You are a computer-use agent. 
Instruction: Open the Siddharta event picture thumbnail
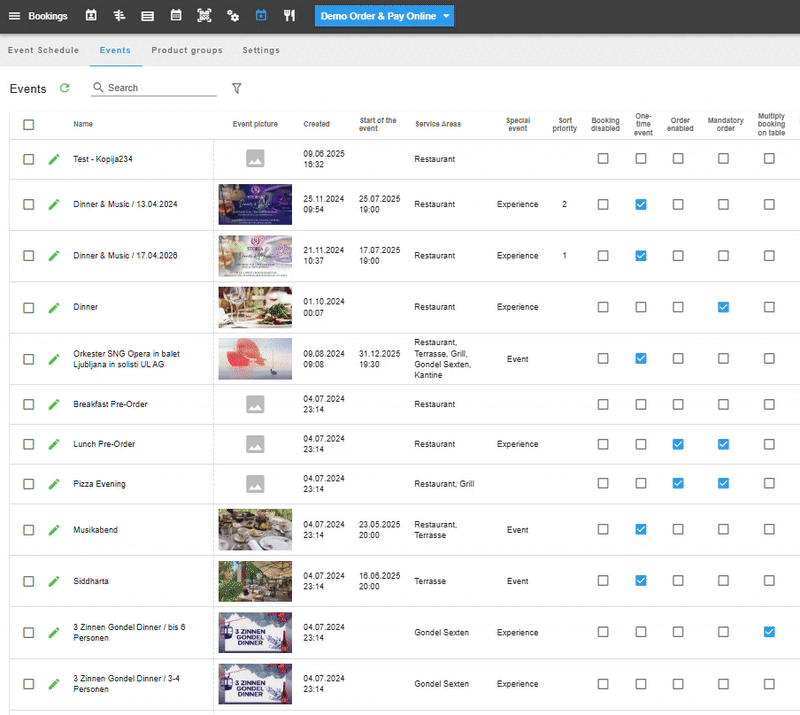(x=255, y=581)
